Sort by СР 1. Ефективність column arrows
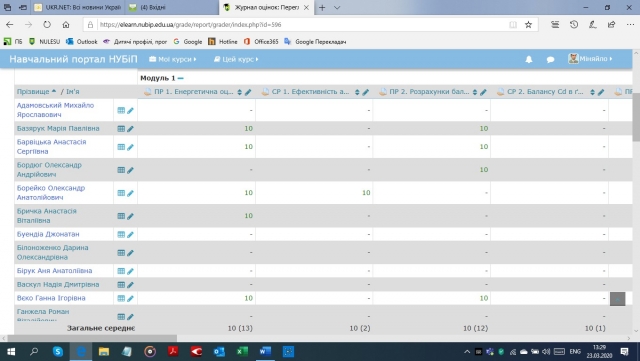Image resolution: width=640 pixels, height=361 pixels. click(357, 92)
